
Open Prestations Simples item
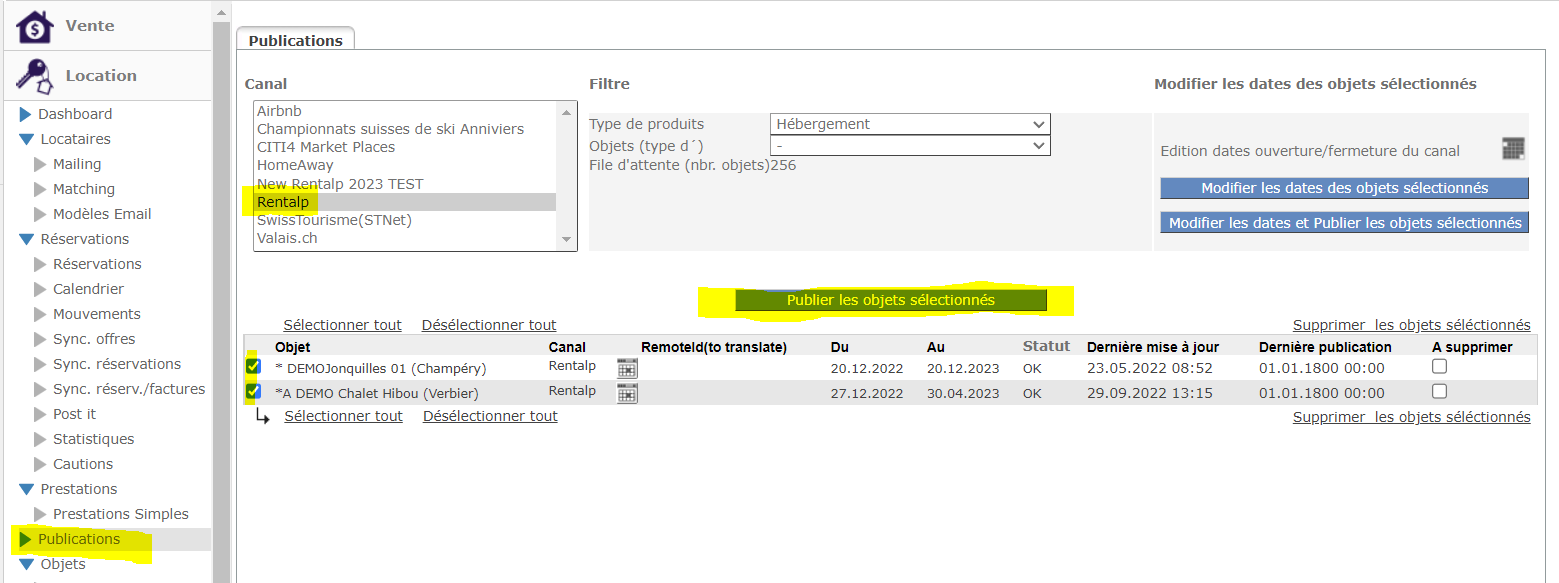(121, 514)
